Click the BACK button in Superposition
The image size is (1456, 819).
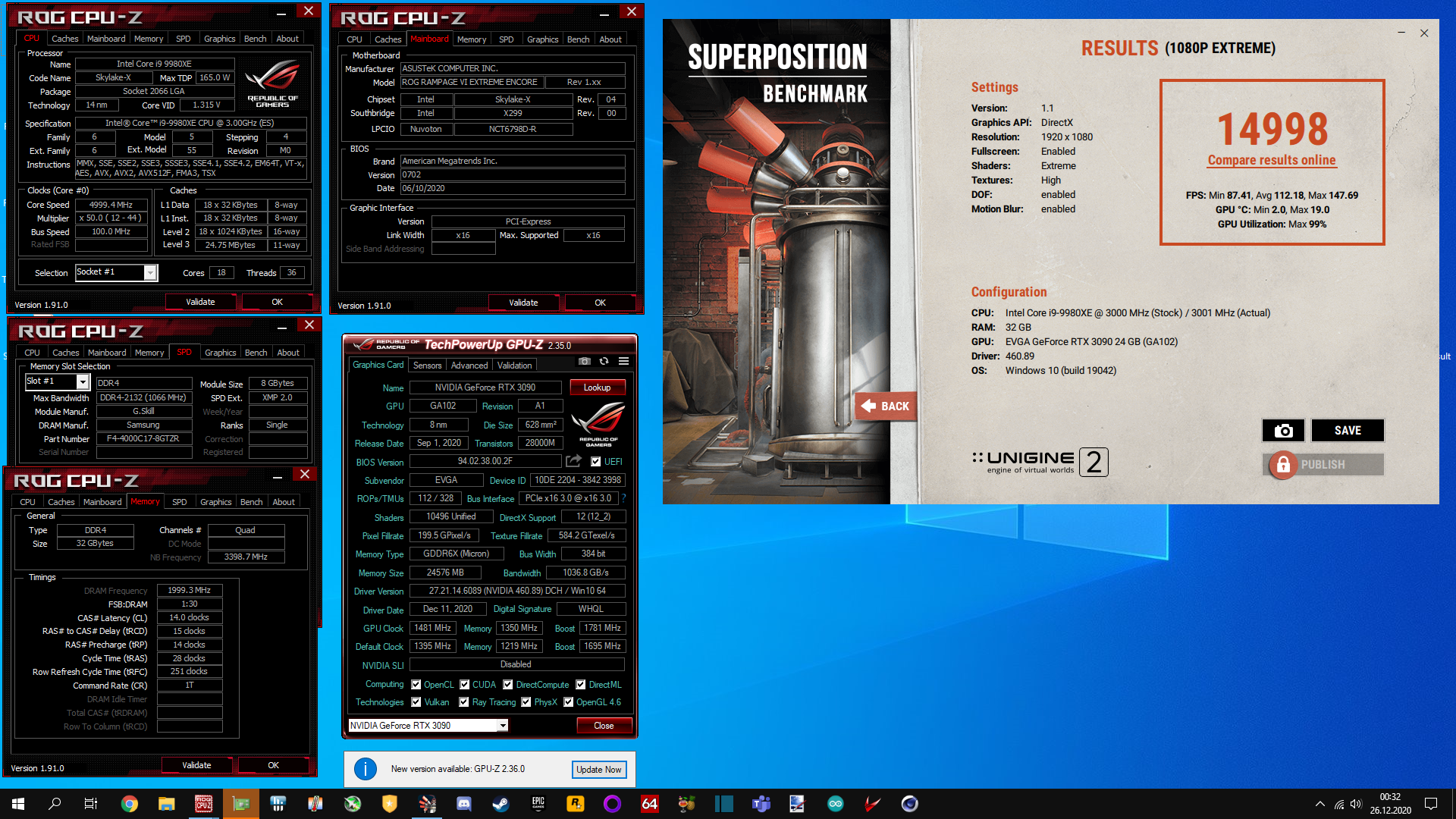click(886, 406)
